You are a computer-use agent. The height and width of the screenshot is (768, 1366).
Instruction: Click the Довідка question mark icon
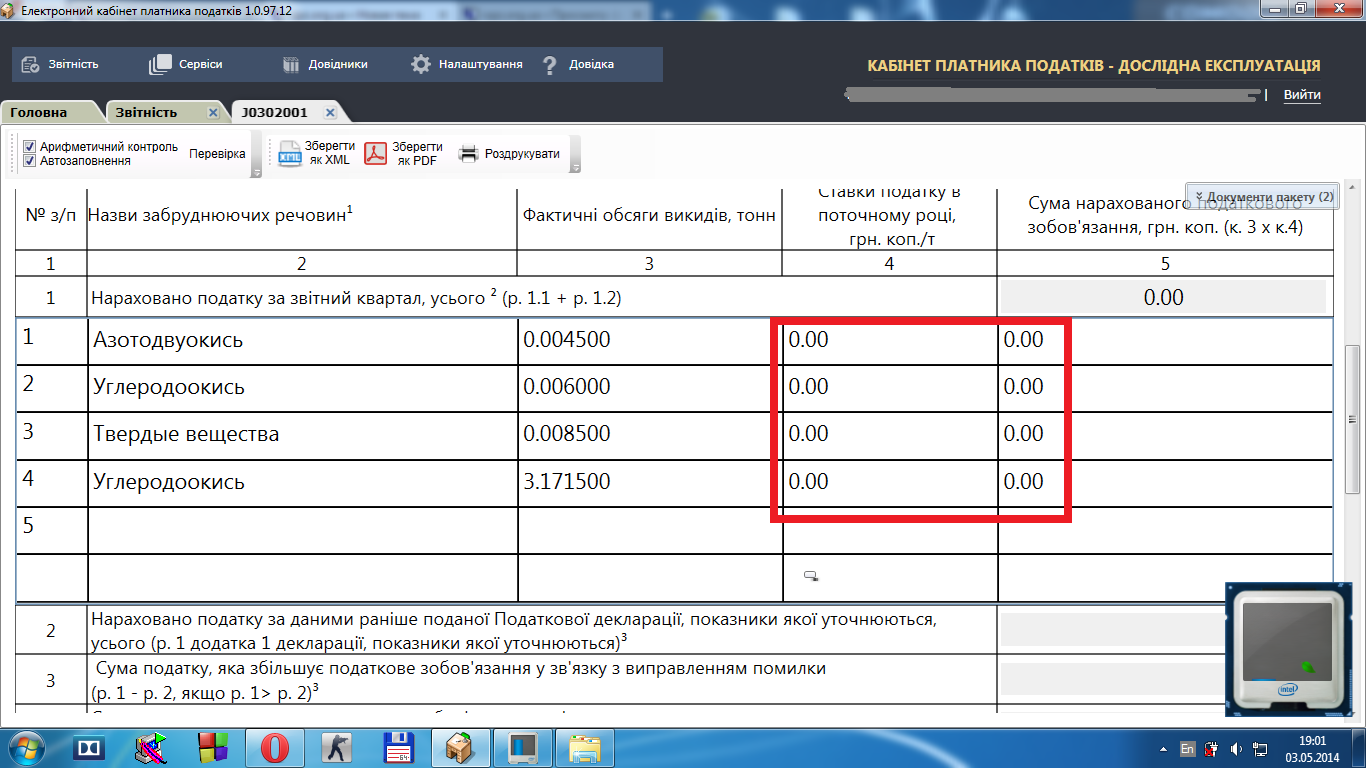(549, 65)
